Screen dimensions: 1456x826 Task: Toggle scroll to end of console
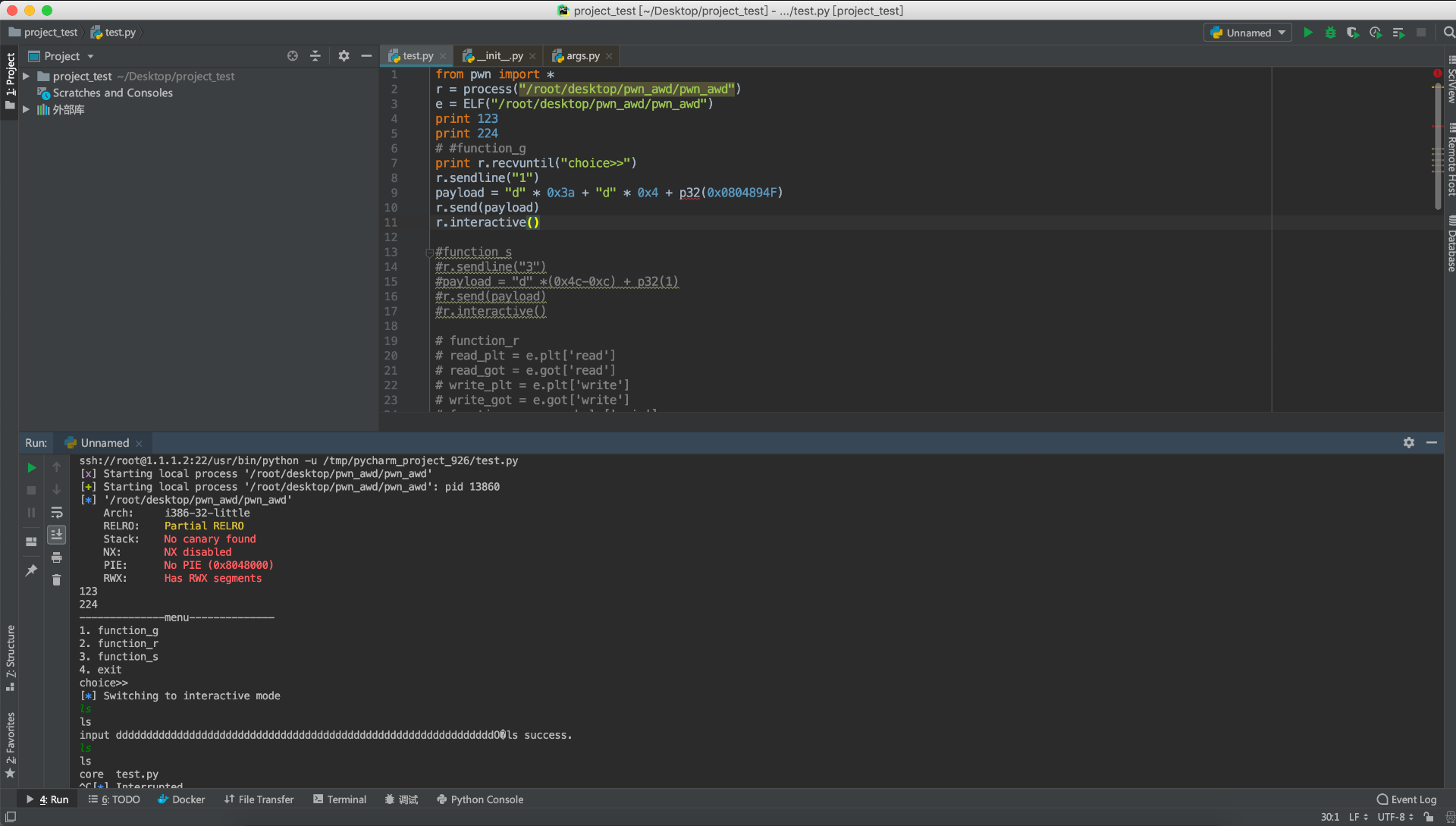[x=56, y=535]
